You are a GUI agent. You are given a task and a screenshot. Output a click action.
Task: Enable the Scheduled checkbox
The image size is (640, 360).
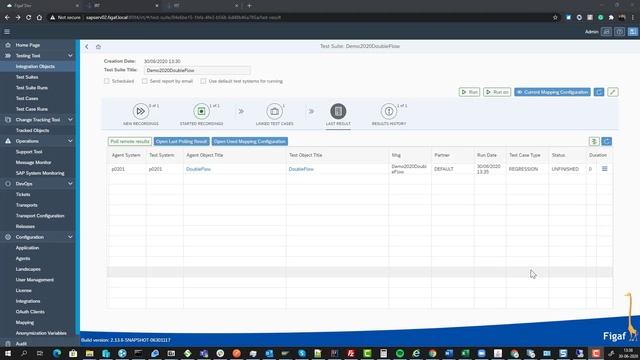107,81
